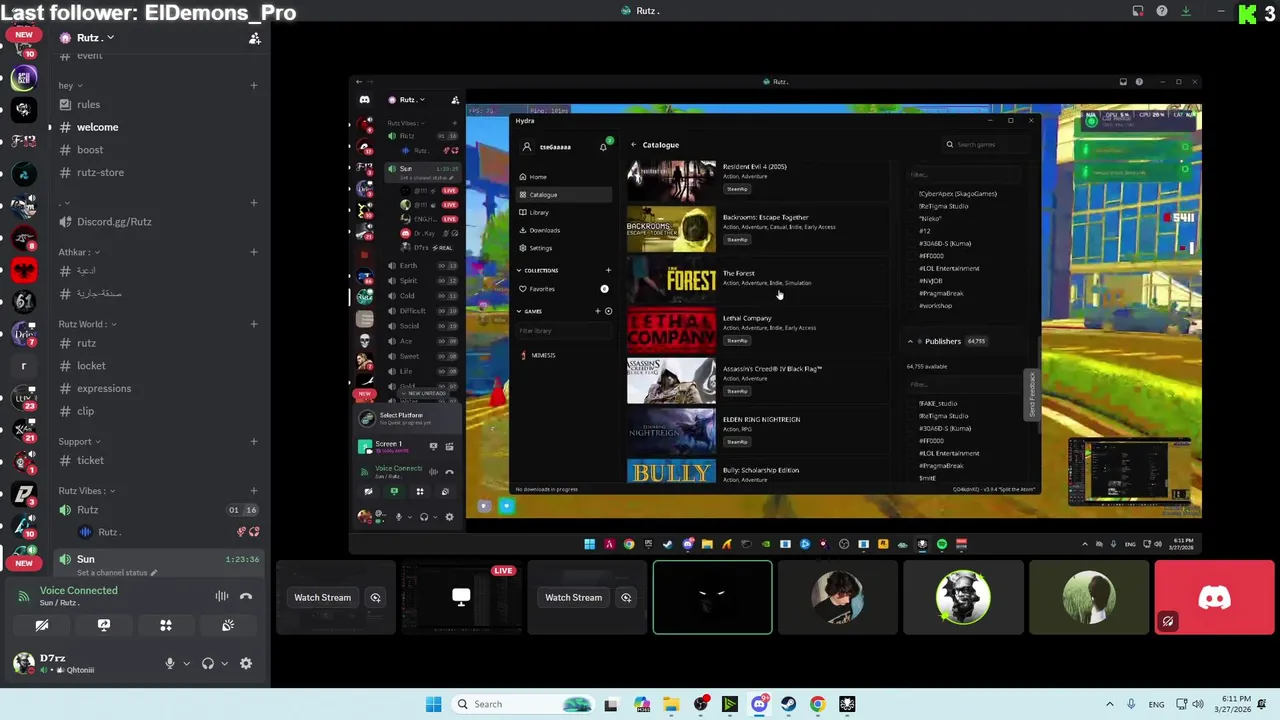Click the first Watch Stream button
This screenshot has height=720, width=1280.
click(322, 598)
